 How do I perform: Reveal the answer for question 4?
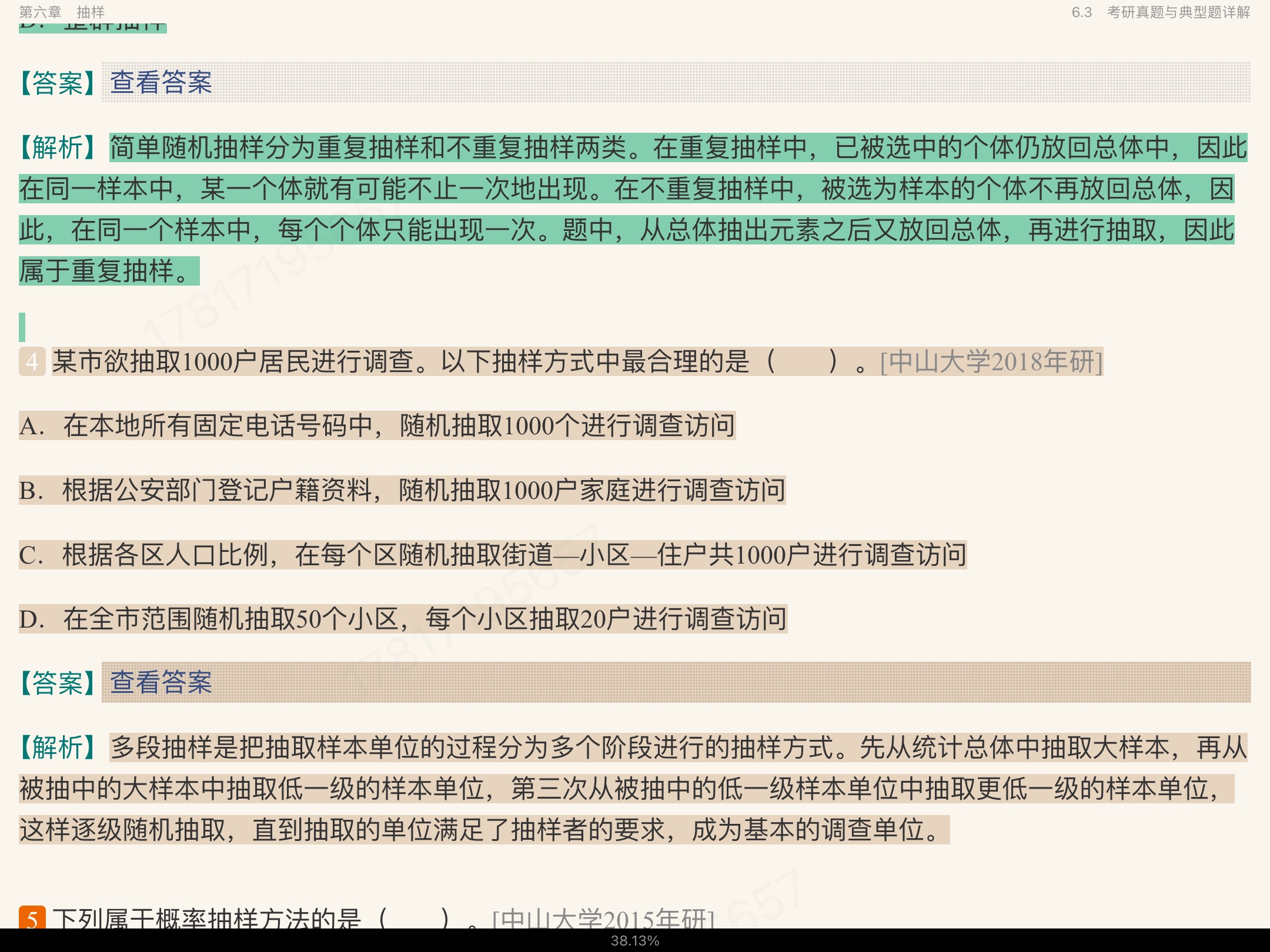click(161, 682)
